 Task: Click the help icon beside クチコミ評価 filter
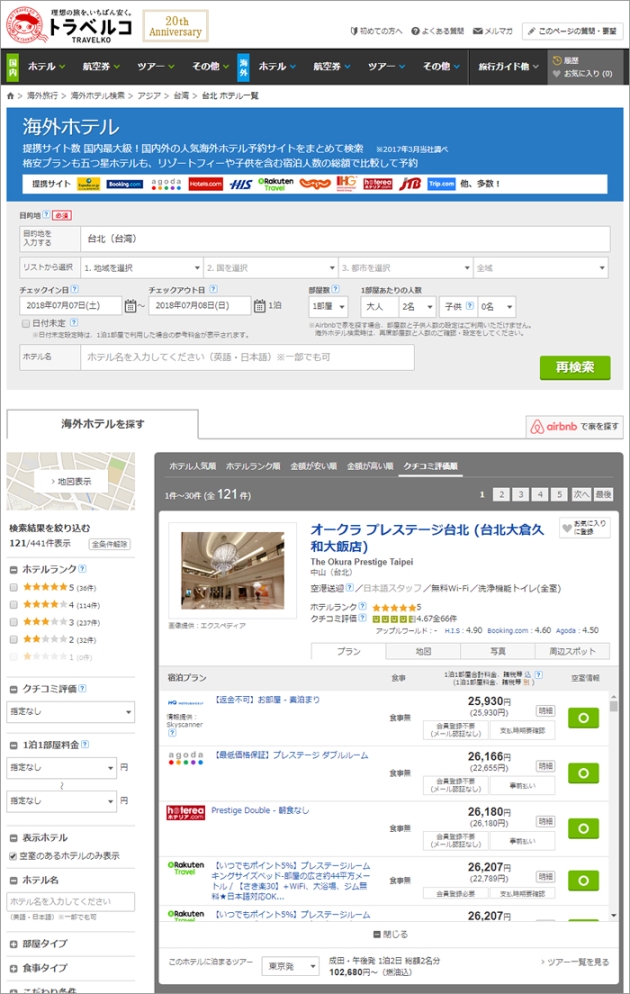coord(82,688)
